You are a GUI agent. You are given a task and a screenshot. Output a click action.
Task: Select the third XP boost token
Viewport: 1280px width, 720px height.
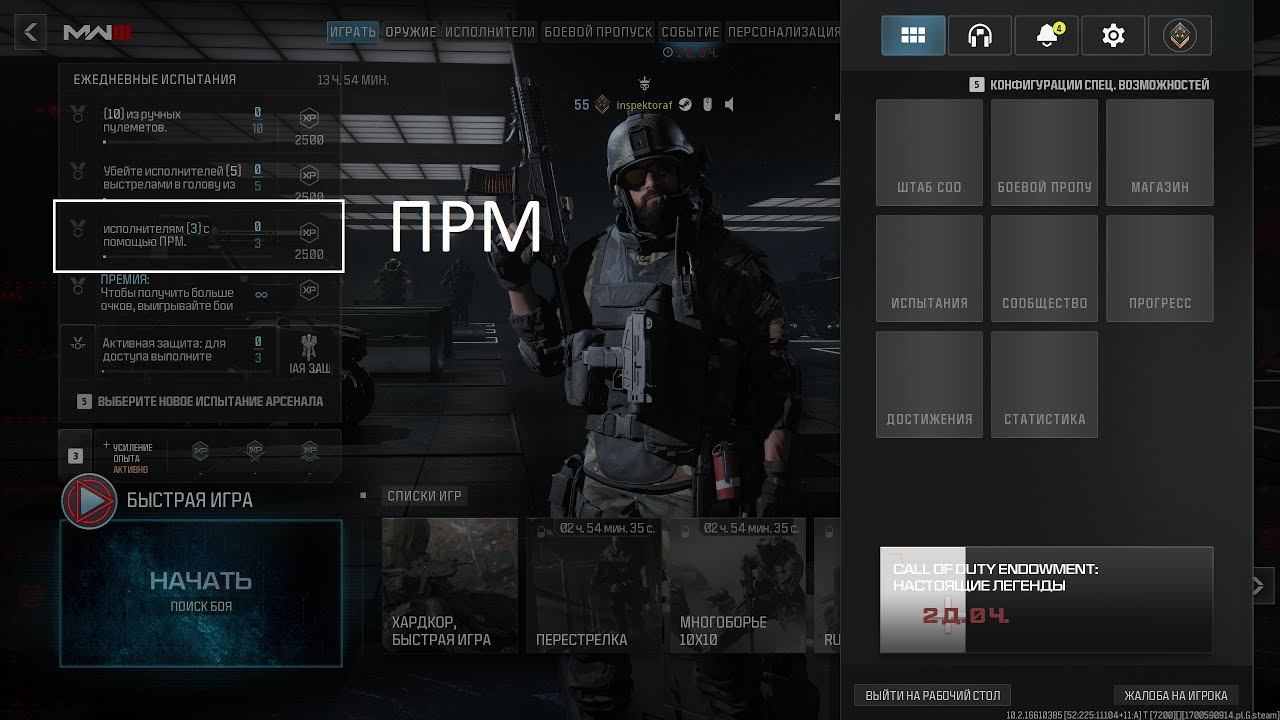(310, 450)
